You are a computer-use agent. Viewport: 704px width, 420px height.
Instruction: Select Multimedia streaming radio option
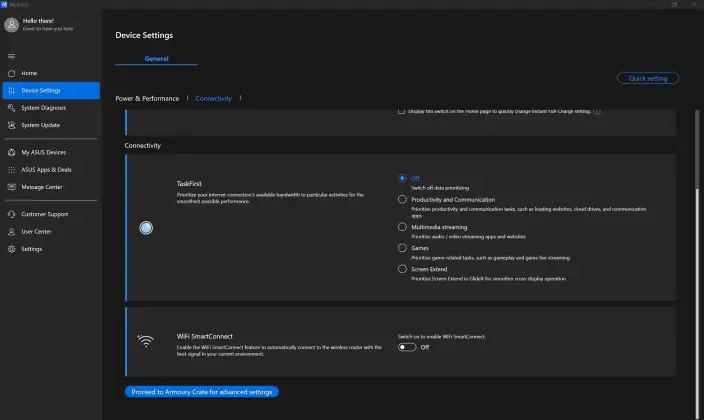coord(402,227)
